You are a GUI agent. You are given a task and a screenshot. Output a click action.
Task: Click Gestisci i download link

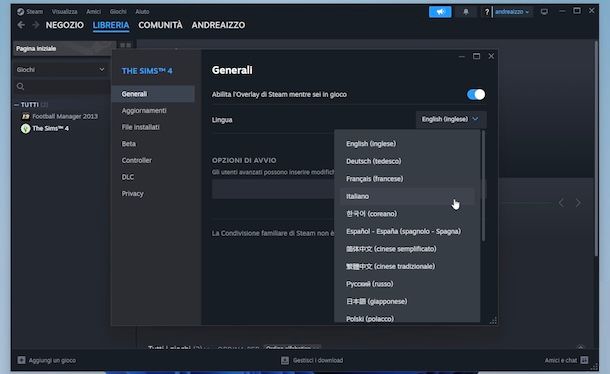pos(318,360)
